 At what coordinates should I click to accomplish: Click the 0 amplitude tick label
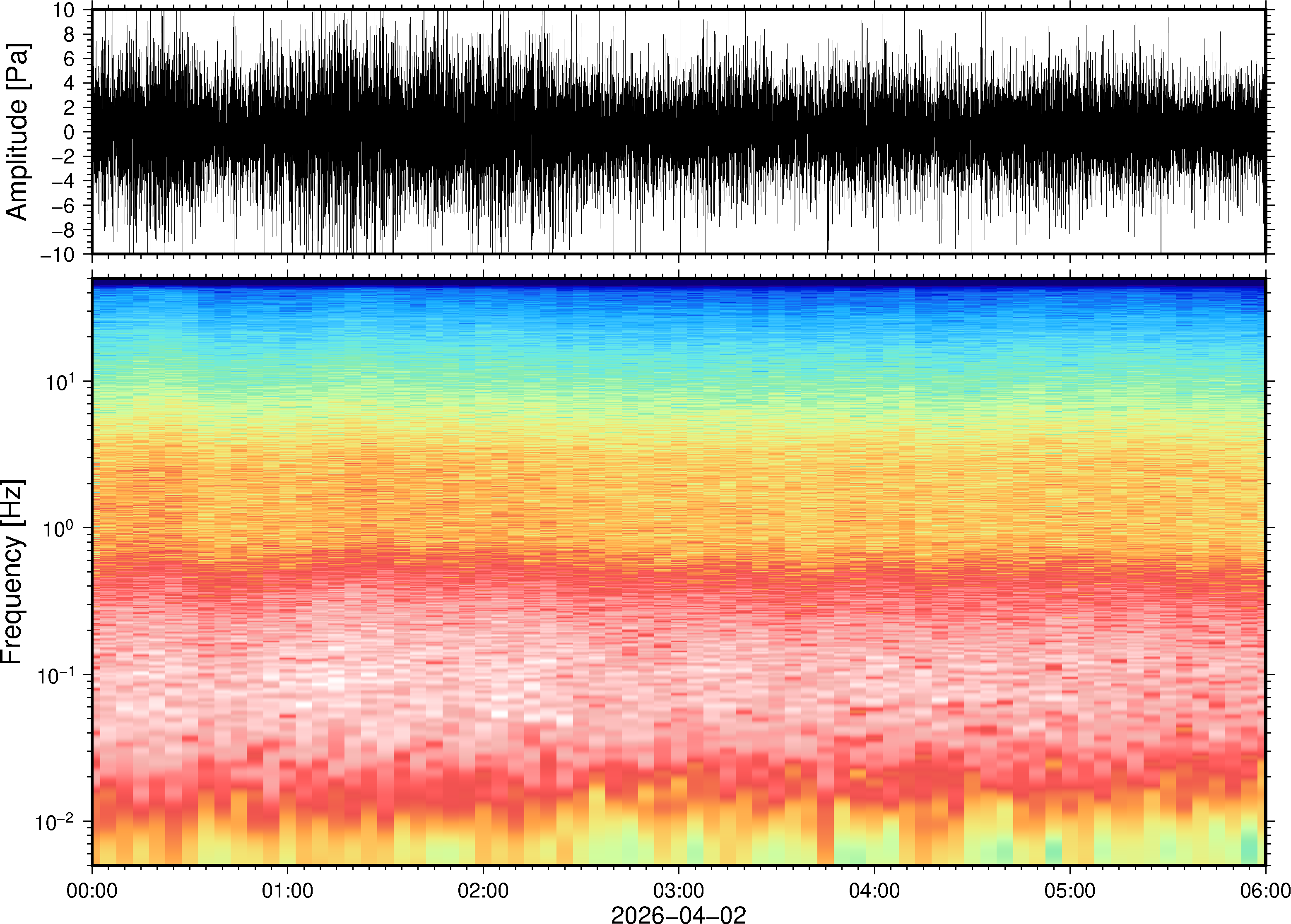[70, 132]
